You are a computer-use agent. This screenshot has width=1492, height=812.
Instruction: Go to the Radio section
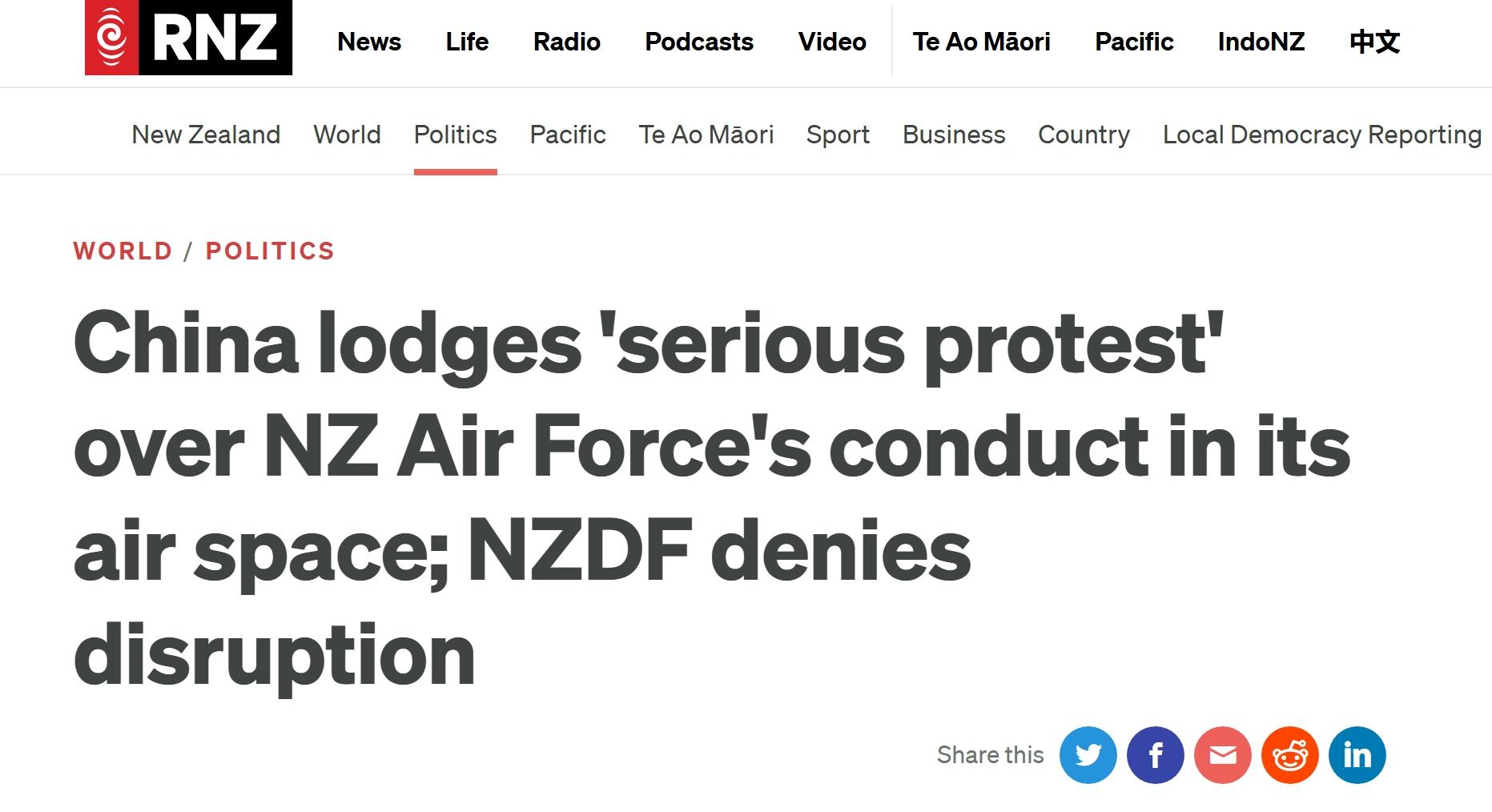coord(566,42)
